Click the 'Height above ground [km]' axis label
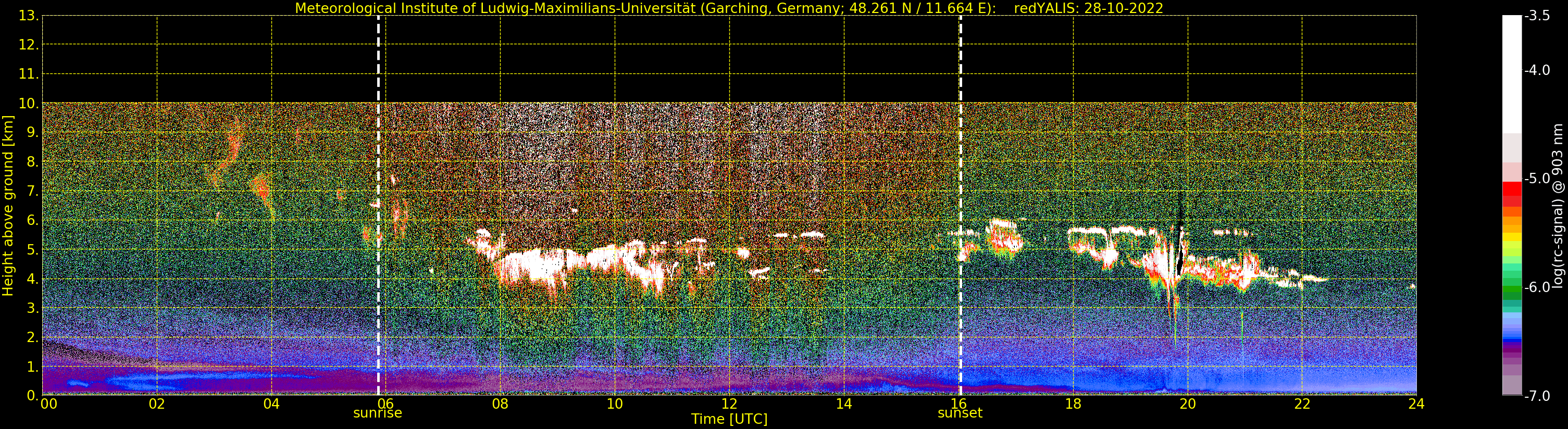Screen dimensions: 1568x429 tap(8, 206)
